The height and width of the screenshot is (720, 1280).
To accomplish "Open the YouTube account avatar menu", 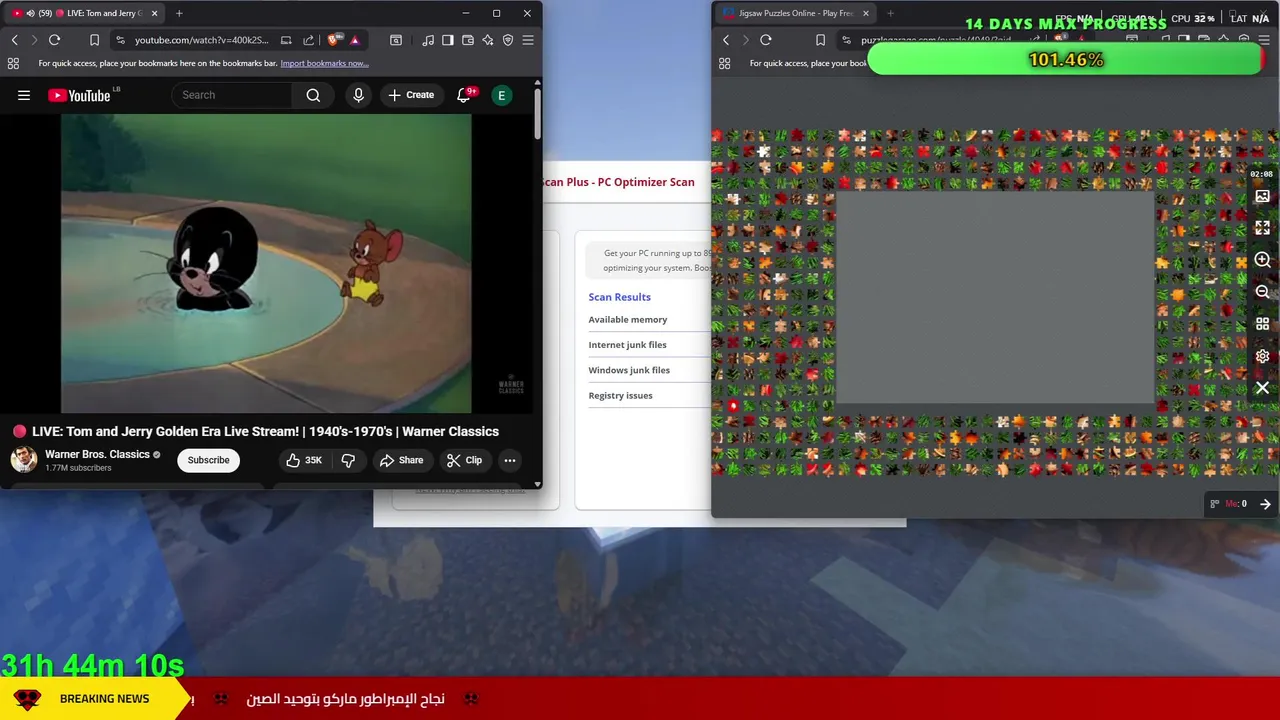I will (501, 95).
